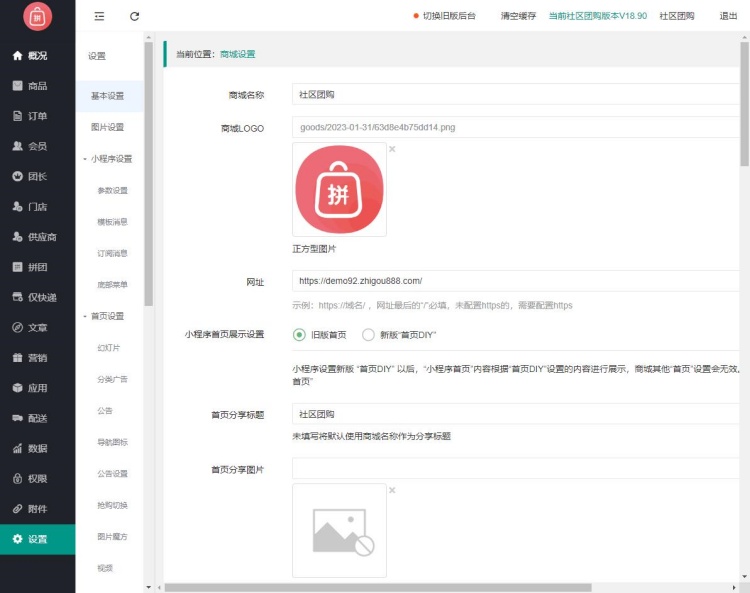Open the 订单 orders icon

tap(17, 116)
